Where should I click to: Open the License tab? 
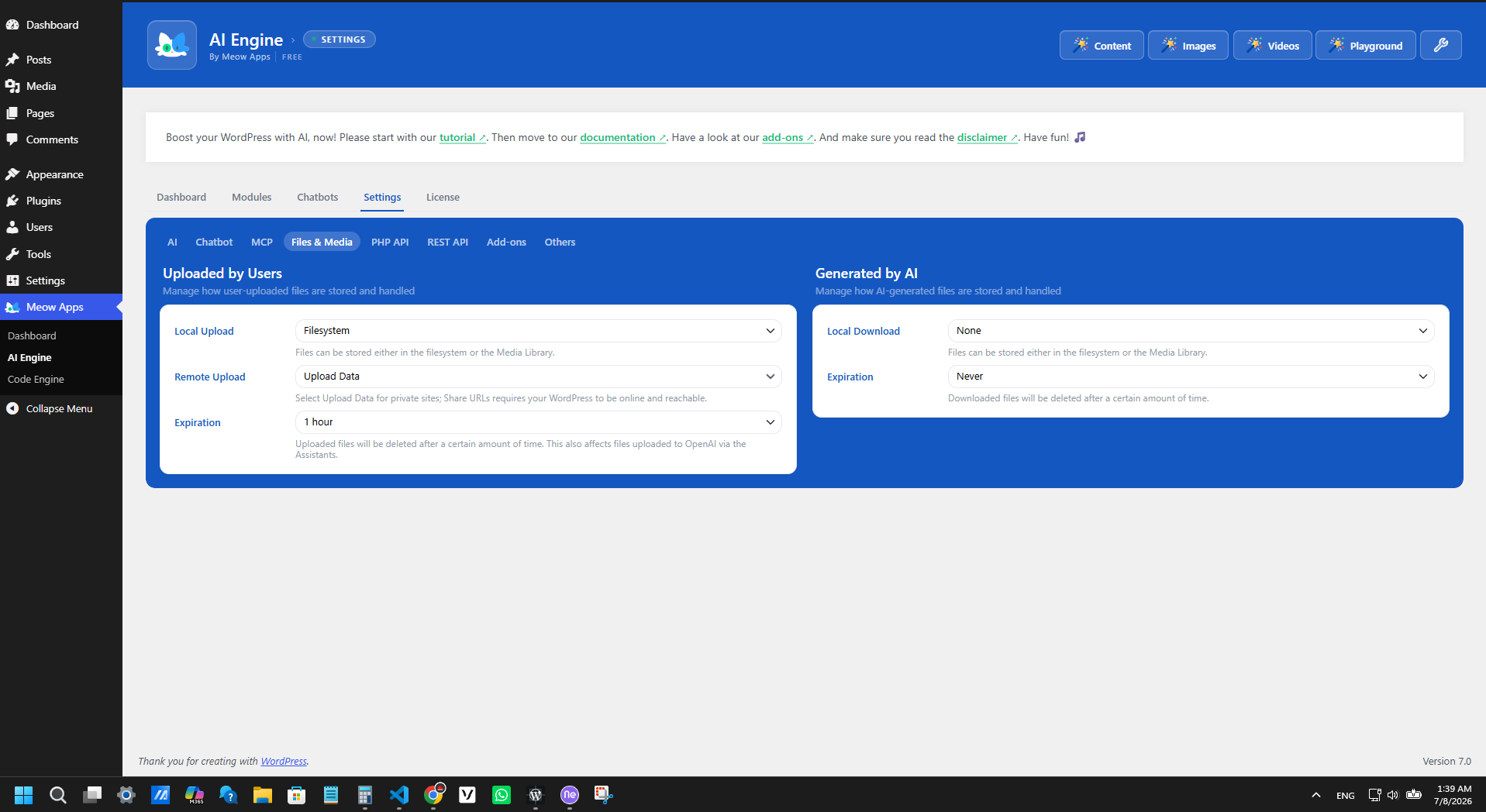443,198
